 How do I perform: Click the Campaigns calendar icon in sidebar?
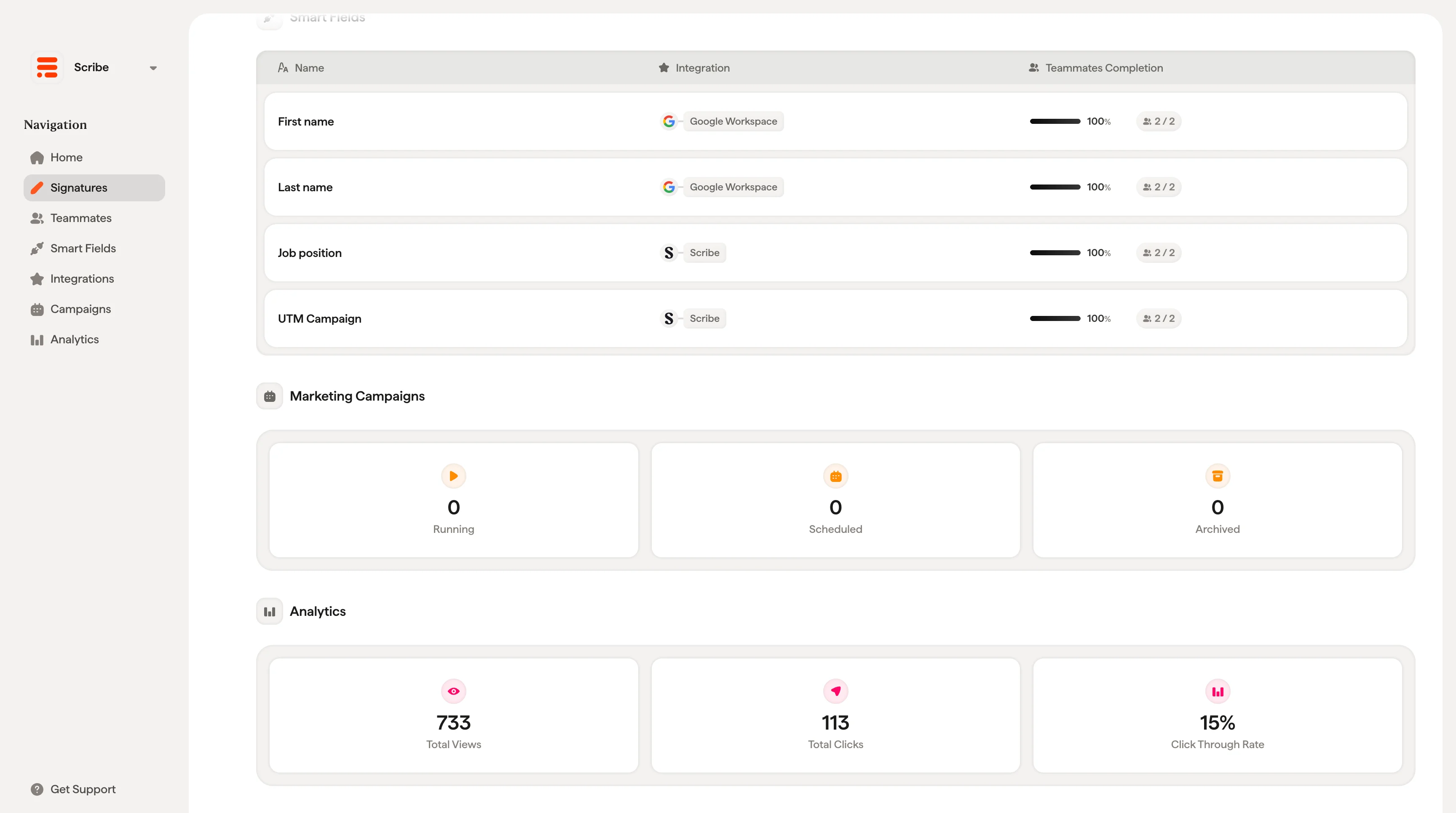coord(37,309)
